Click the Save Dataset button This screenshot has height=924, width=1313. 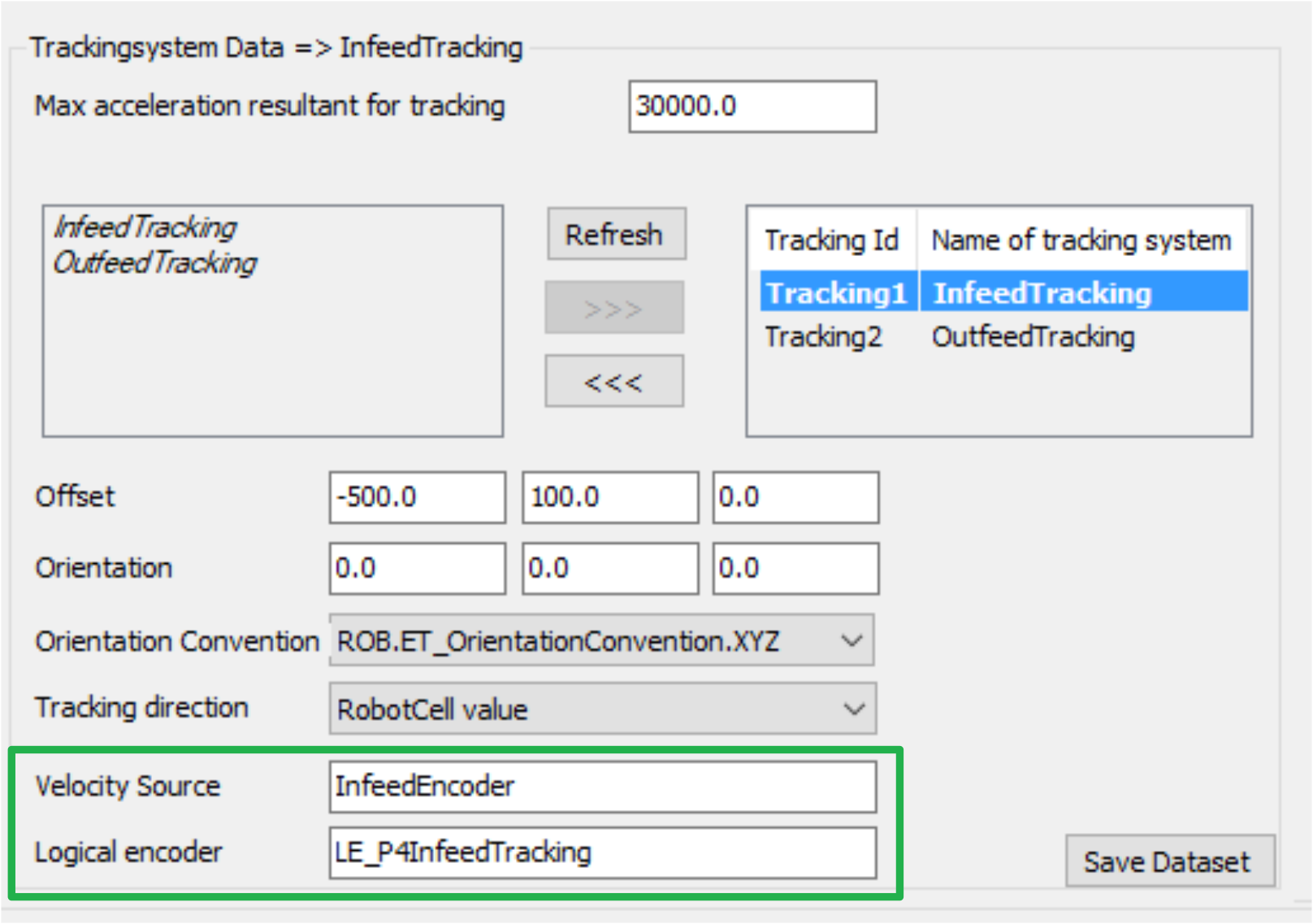pyautogui.click(x=1168, y=861)
